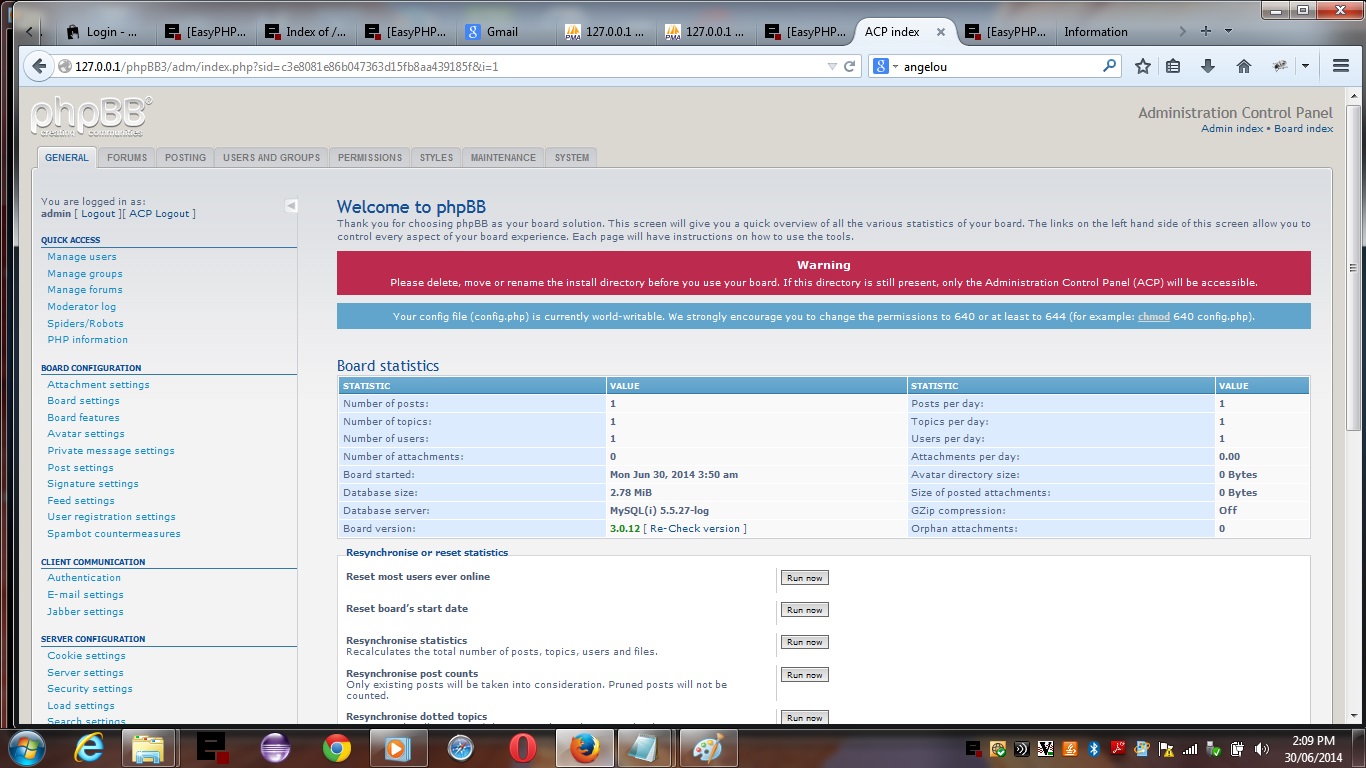Open Attachment settings in sidebar
Image resolution: width=1366 pixels, height=768 pixels.
coord(98,385)
